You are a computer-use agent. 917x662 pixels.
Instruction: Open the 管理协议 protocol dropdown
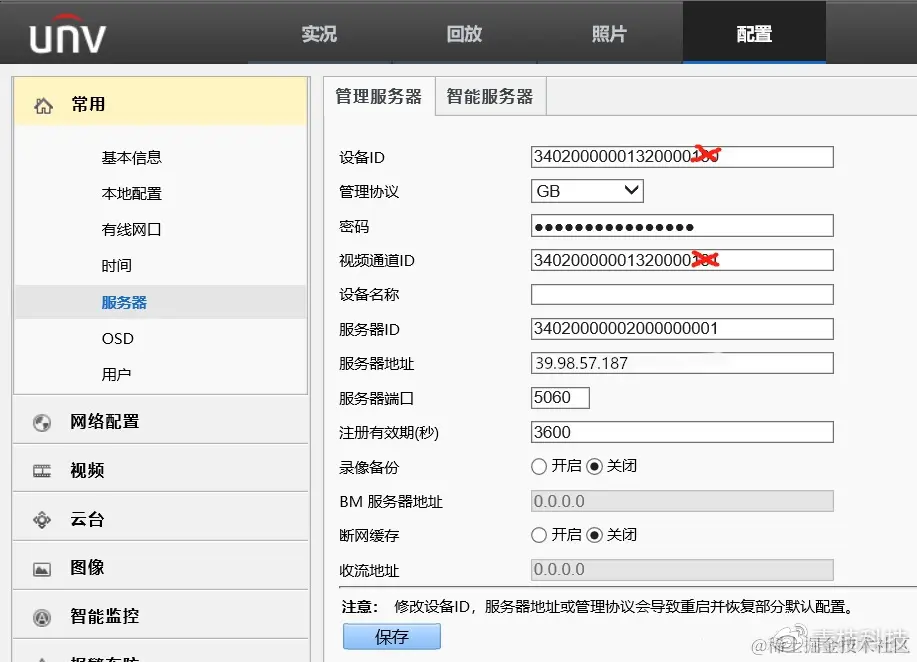coord(631,190)
